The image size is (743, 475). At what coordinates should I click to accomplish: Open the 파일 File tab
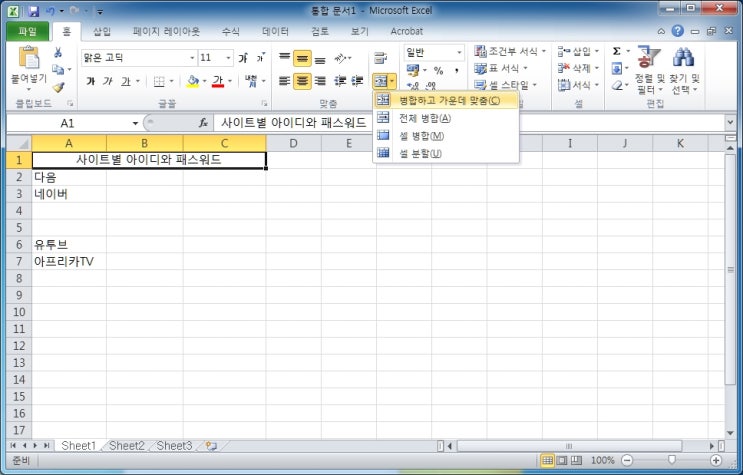click(27, 31)
